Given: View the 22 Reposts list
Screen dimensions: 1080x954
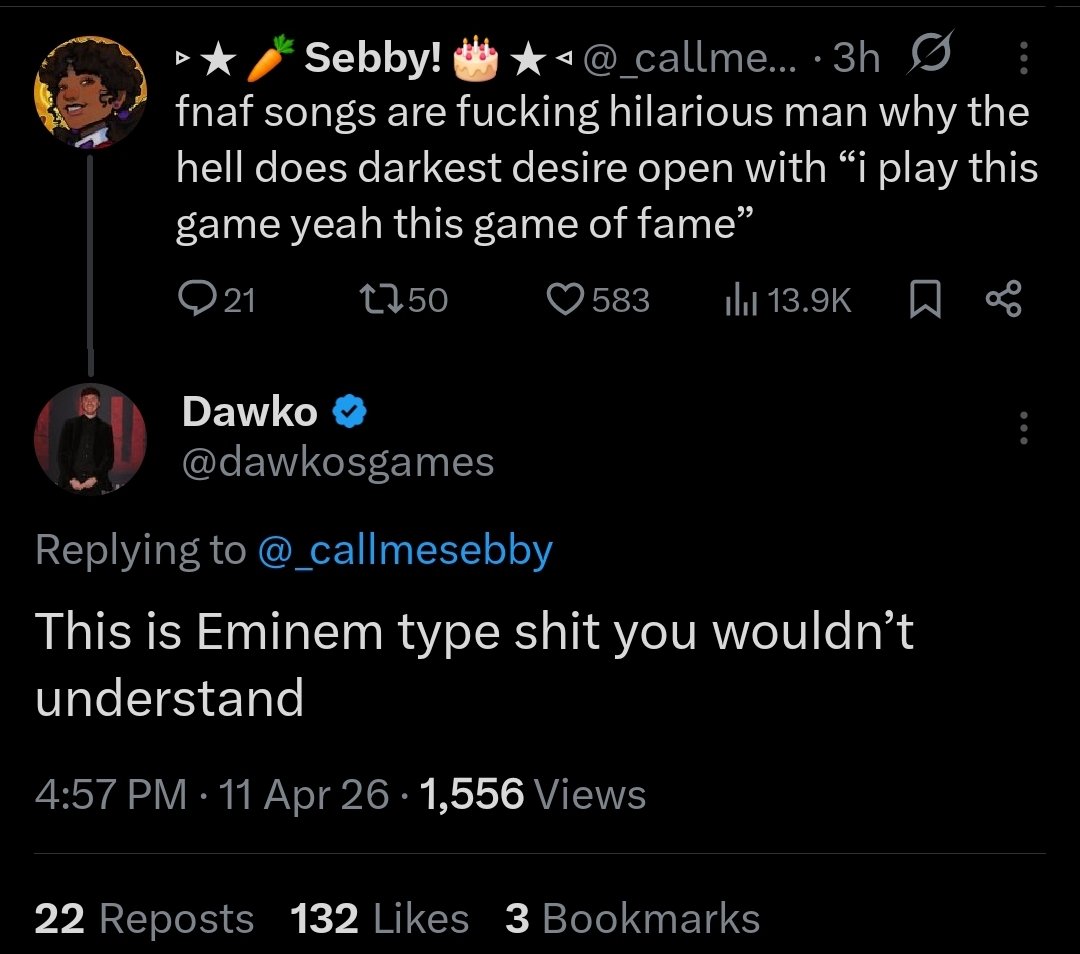Looking at the screenshot, I should pos(144,918).
